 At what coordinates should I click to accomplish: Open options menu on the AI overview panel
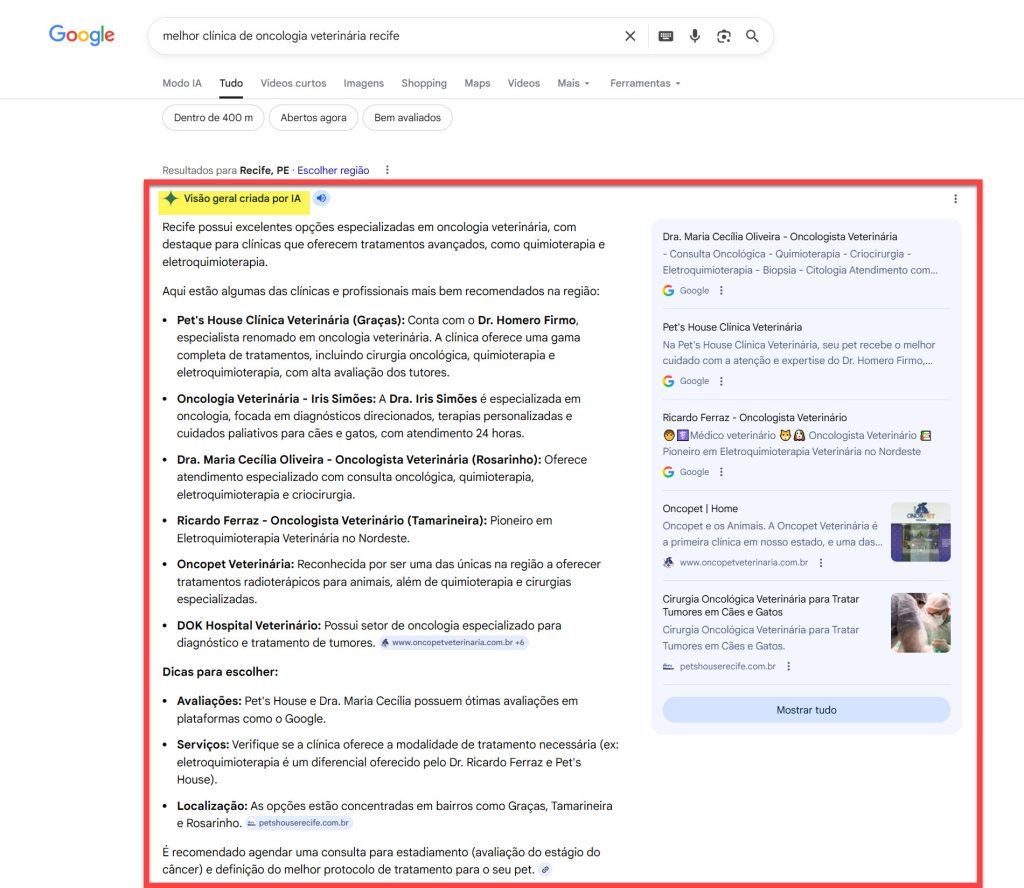955,199
